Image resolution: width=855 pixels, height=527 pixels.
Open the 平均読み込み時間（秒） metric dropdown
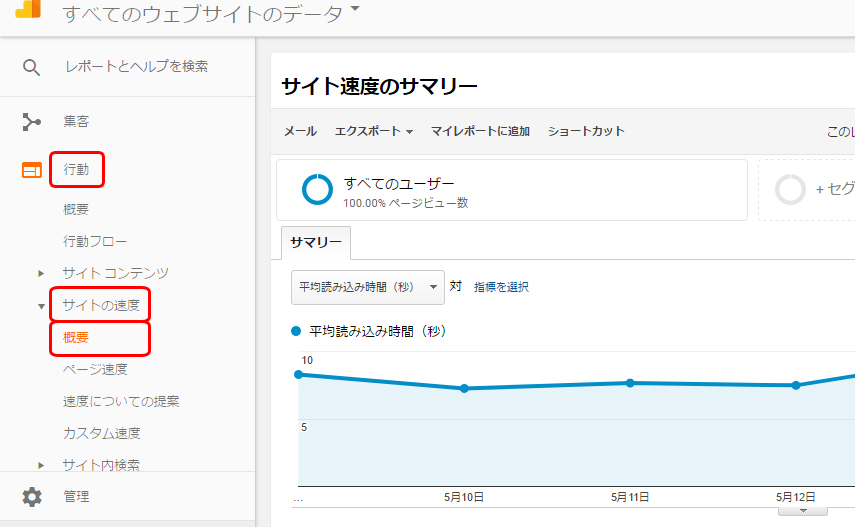[x=368, y=287]
